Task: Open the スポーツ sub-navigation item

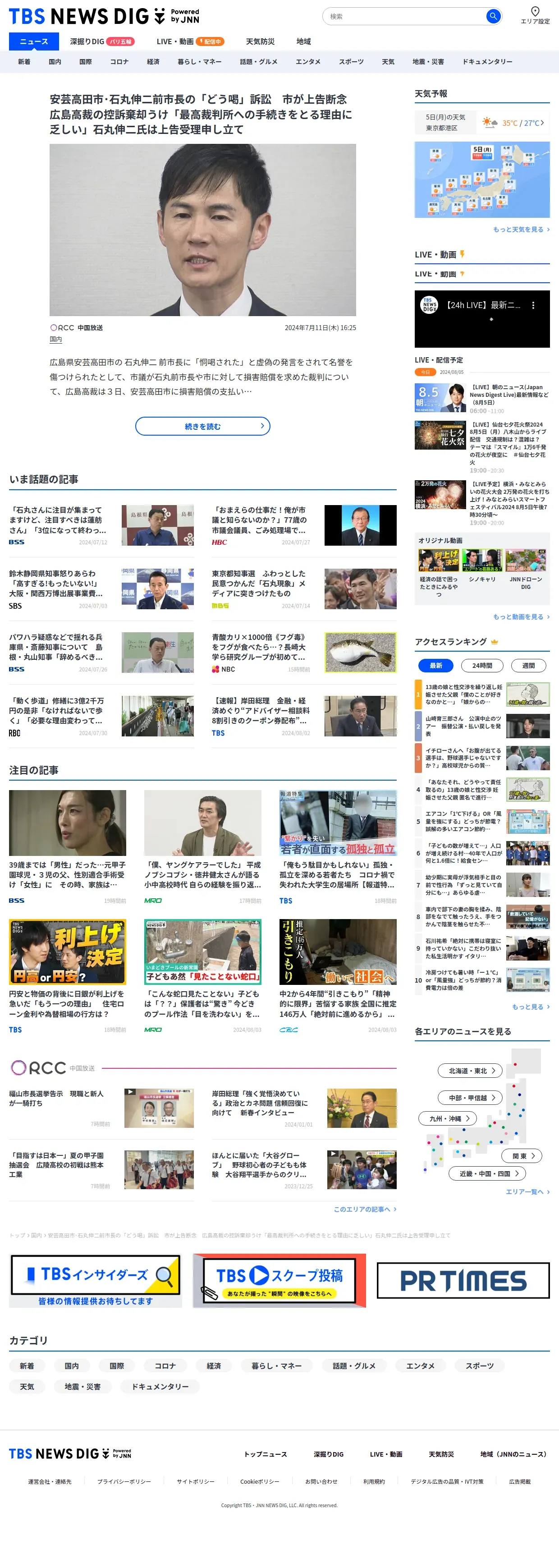Action: 351,61
